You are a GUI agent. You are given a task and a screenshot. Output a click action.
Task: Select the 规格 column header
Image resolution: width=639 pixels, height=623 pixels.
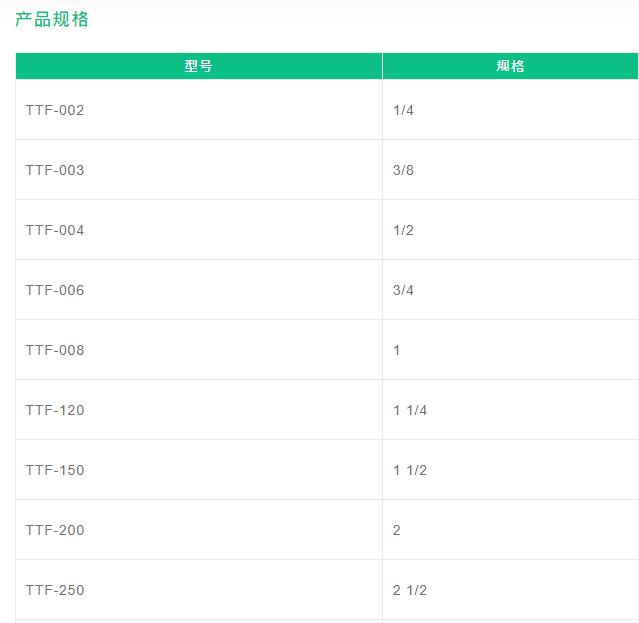(510, 66)
